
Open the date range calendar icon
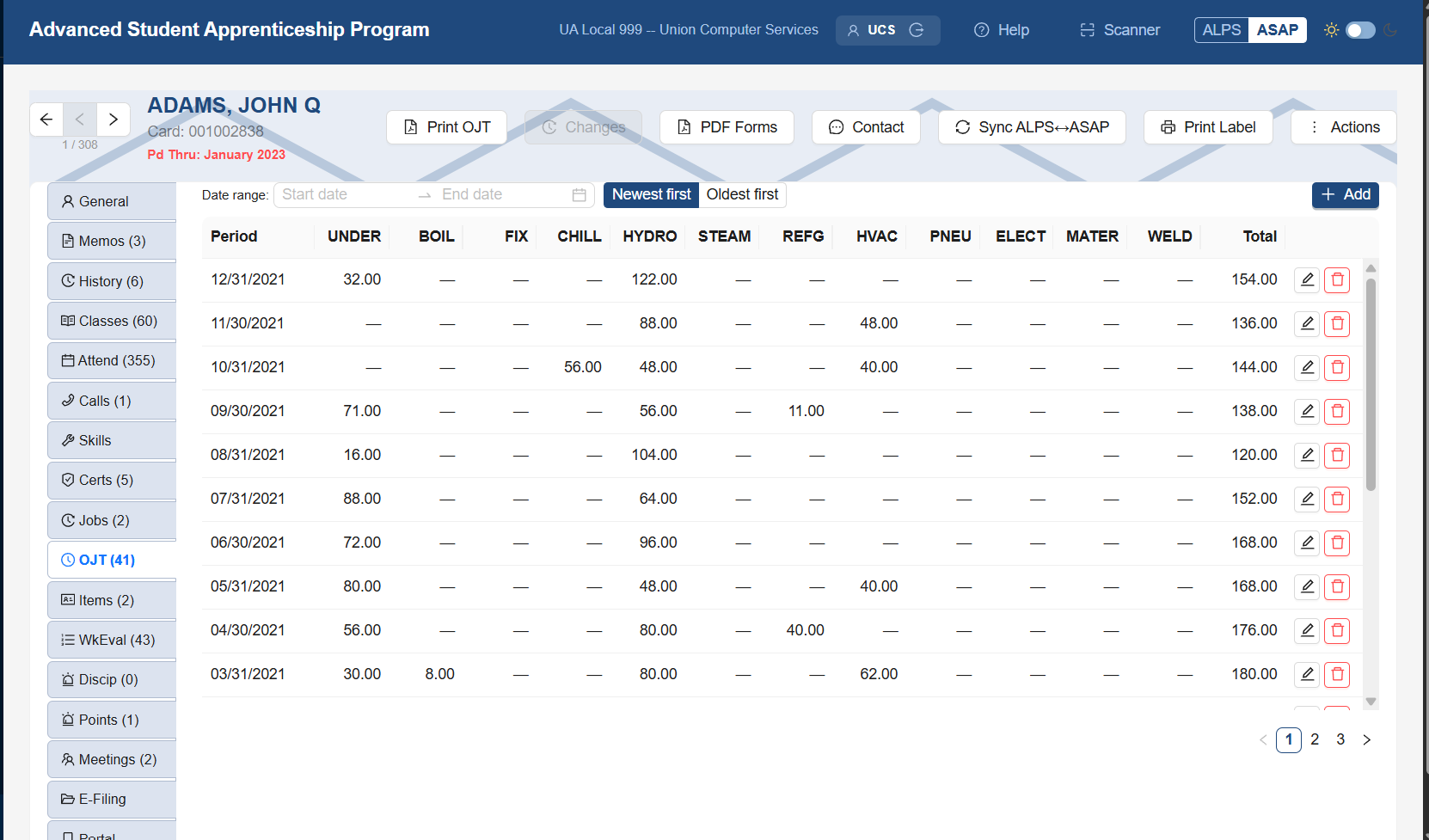(x=580, y=195)
